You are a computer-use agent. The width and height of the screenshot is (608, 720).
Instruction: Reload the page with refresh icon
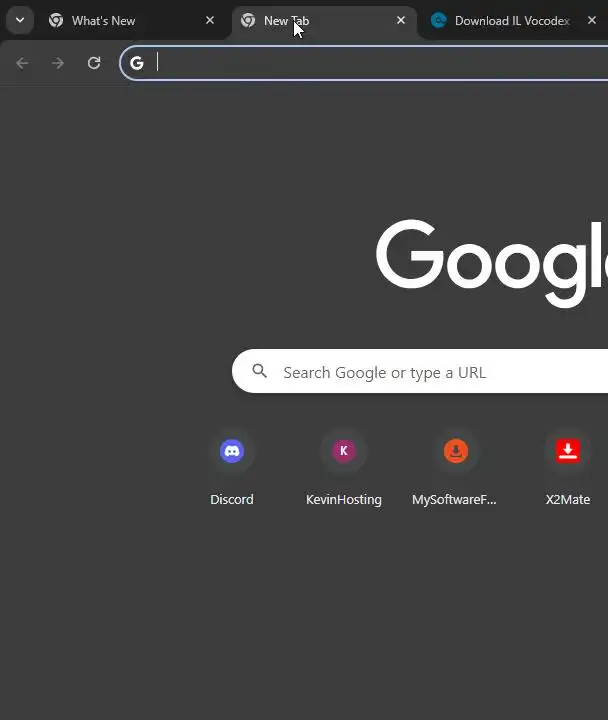click(x=94, y=63)
